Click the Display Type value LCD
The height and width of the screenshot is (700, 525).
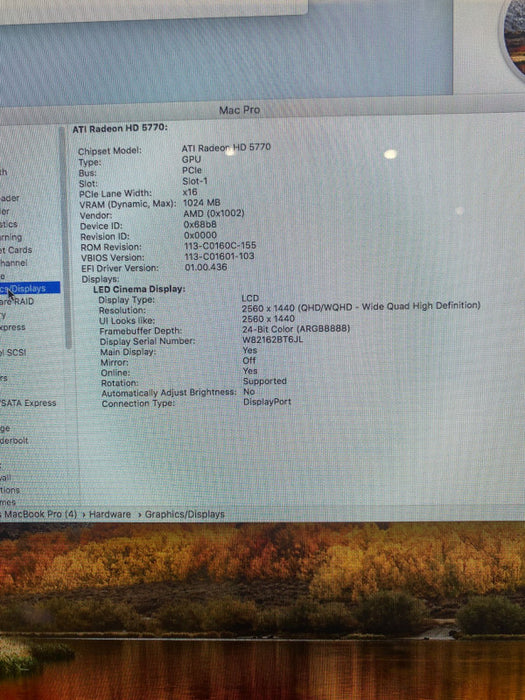pyautogui.click(x=250, y=298)
